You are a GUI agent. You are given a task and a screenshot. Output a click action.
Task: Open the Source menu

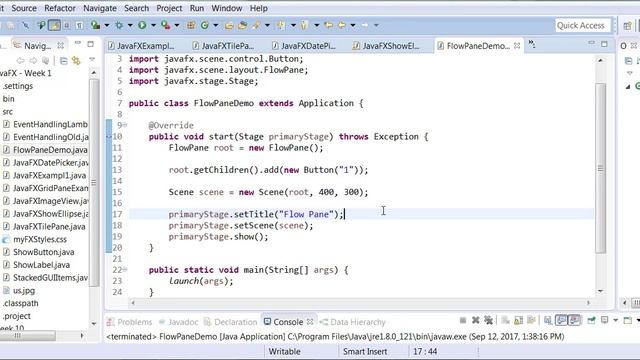pyautogui.click(x=24, y=8)
